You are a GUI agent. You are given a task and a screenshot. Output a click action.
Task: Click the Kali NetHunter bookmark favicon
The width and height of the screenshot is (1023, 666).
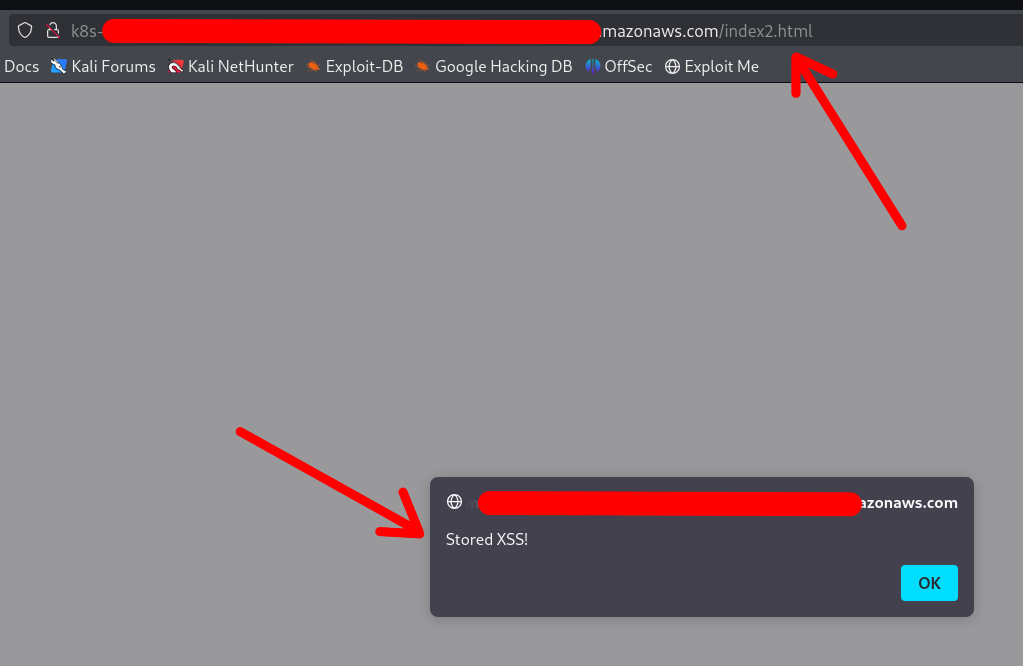pyautogui.click(x=177, y=66)
